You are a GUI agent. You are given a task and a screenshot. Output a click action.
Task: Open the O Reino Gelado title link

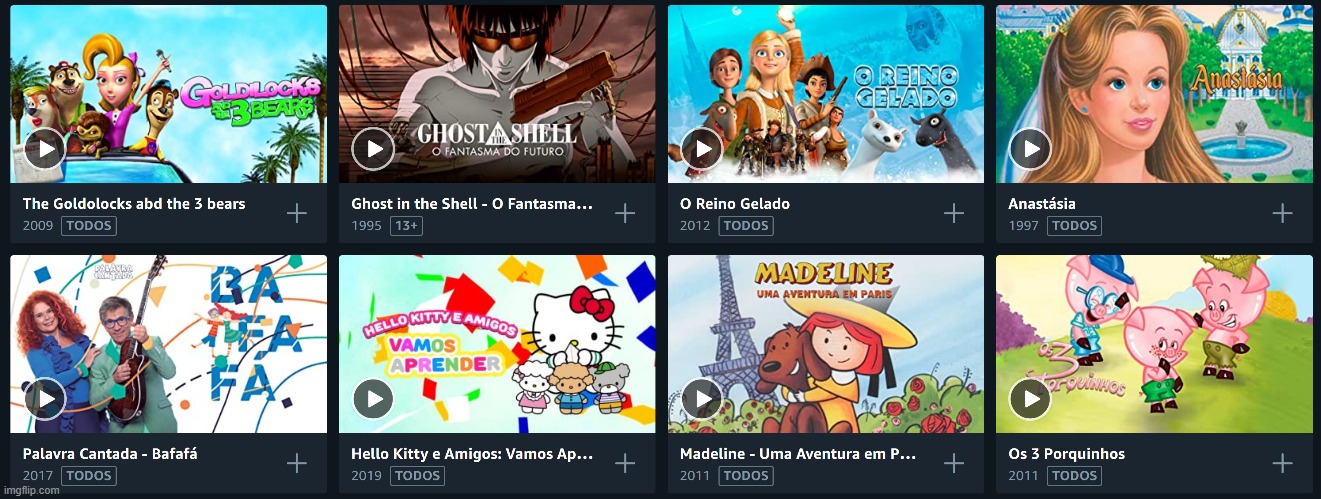735,204
